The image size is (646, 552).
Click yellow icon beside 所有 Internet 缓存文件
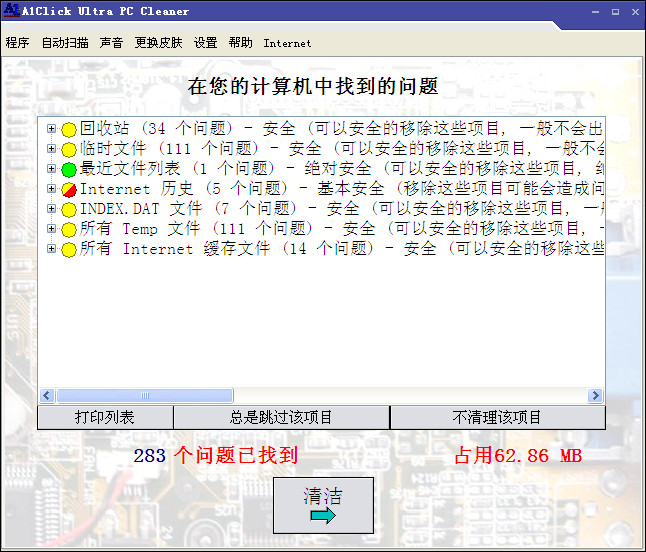click(69, 250)
